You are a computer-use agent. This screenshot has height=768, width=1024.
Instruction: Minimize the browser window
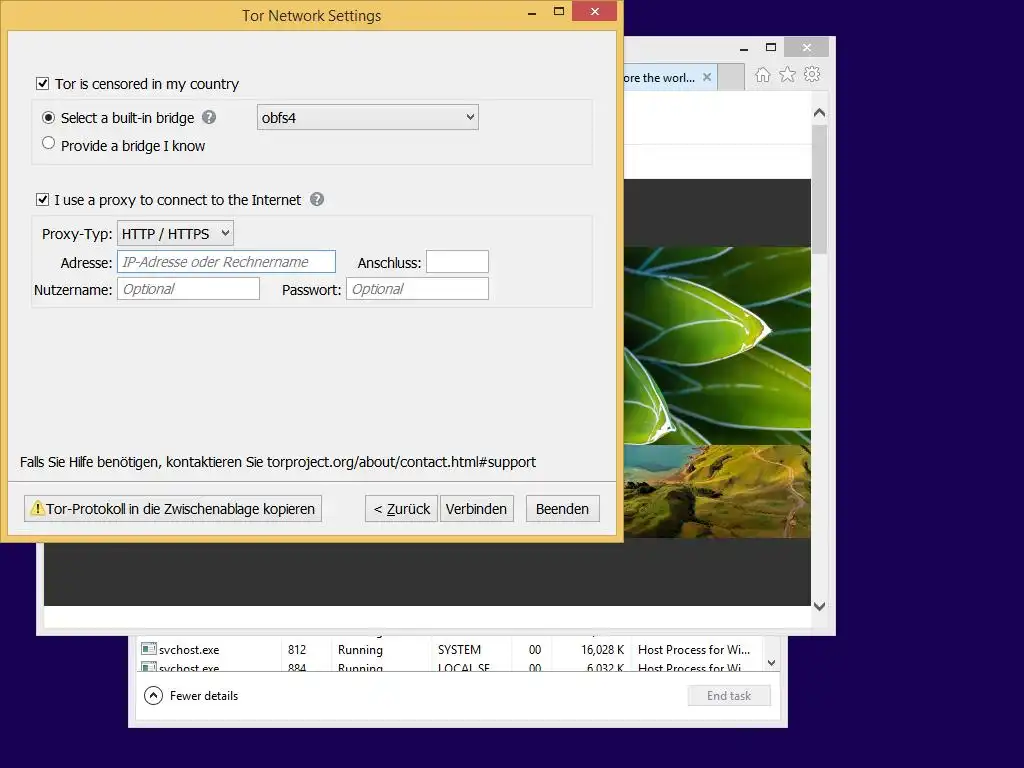pyautogui.click(x=744, y=48)
